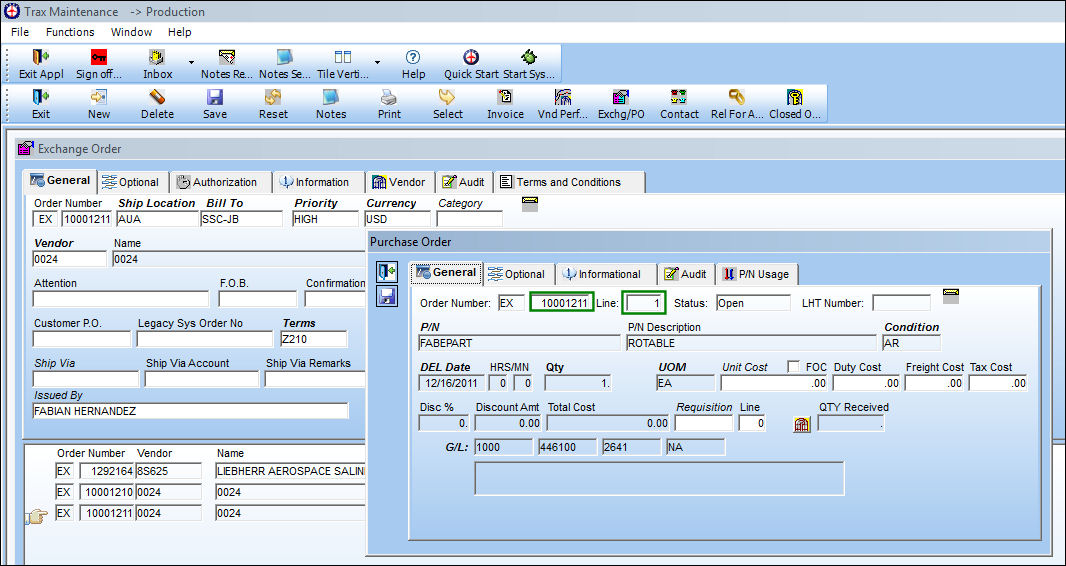Screen dimensions: 1066x566
Task: Click the building icon next to QTY Received
Action: click(x=802, y=424)
